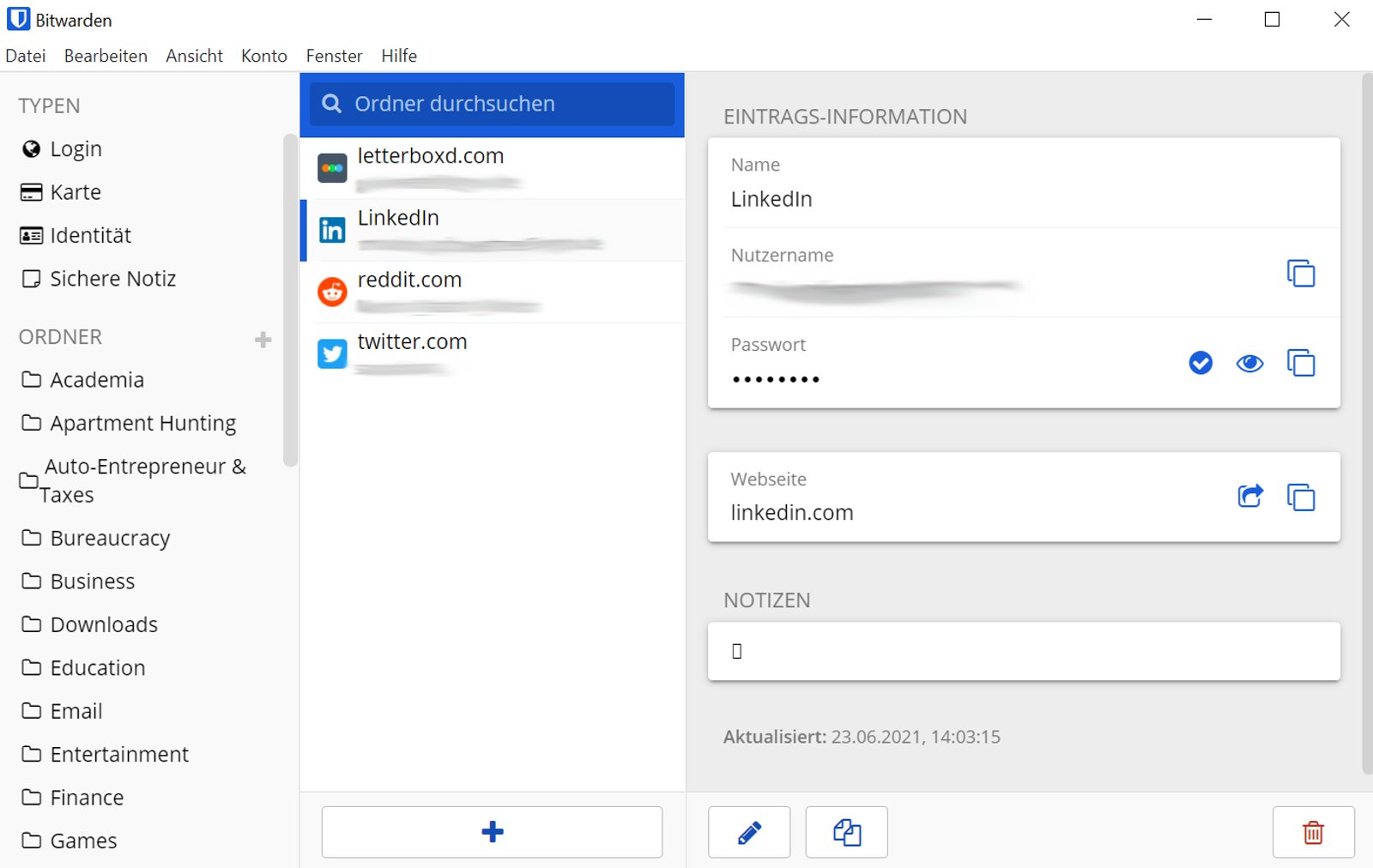Clone the LinkedIn entry
The width and height of the screenshot is (1373, 868).
846,832
